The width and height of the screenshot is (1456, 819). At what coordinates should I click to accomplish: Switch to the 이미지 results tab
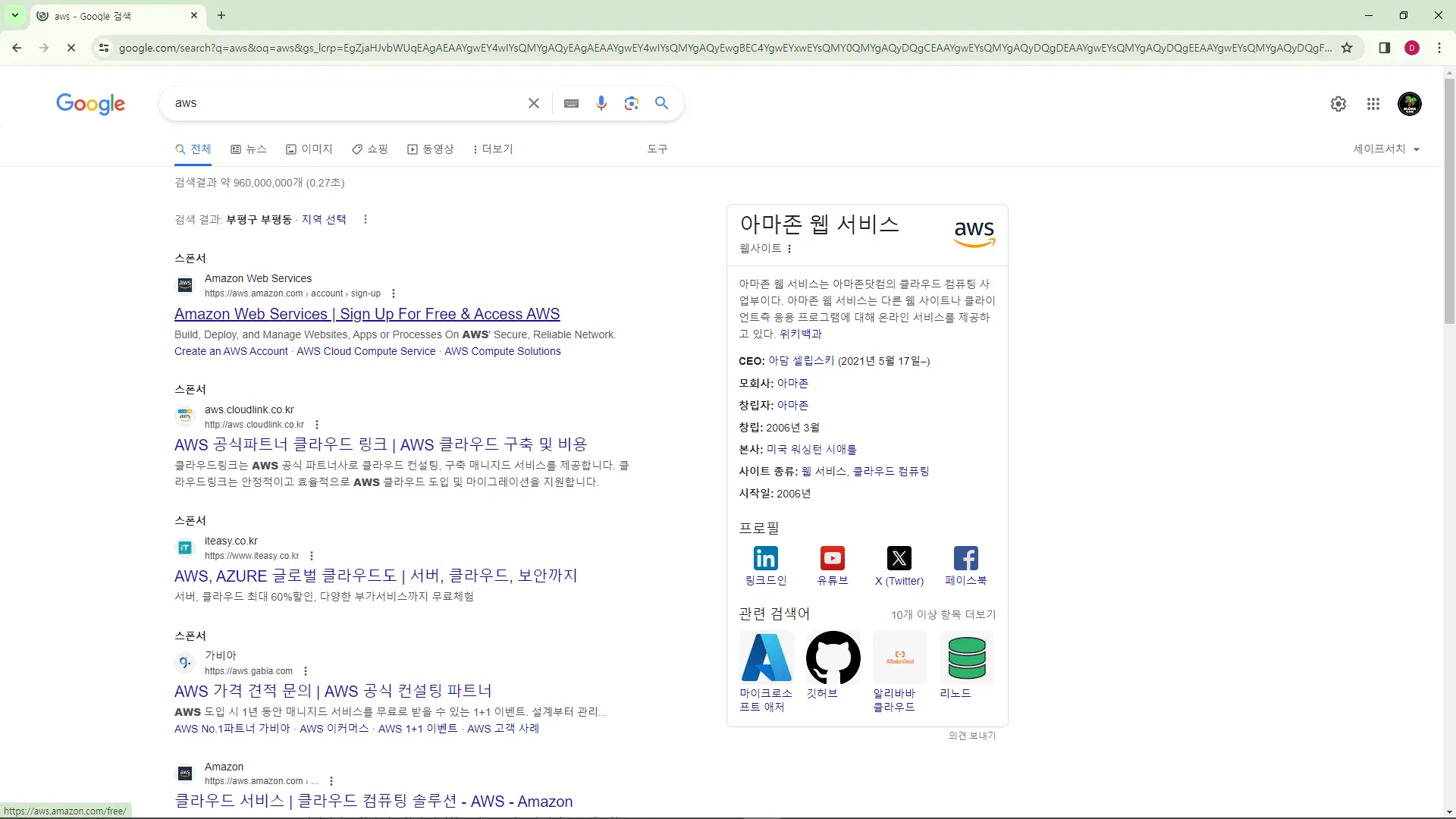pyautogui.click(x=309, y=149)
